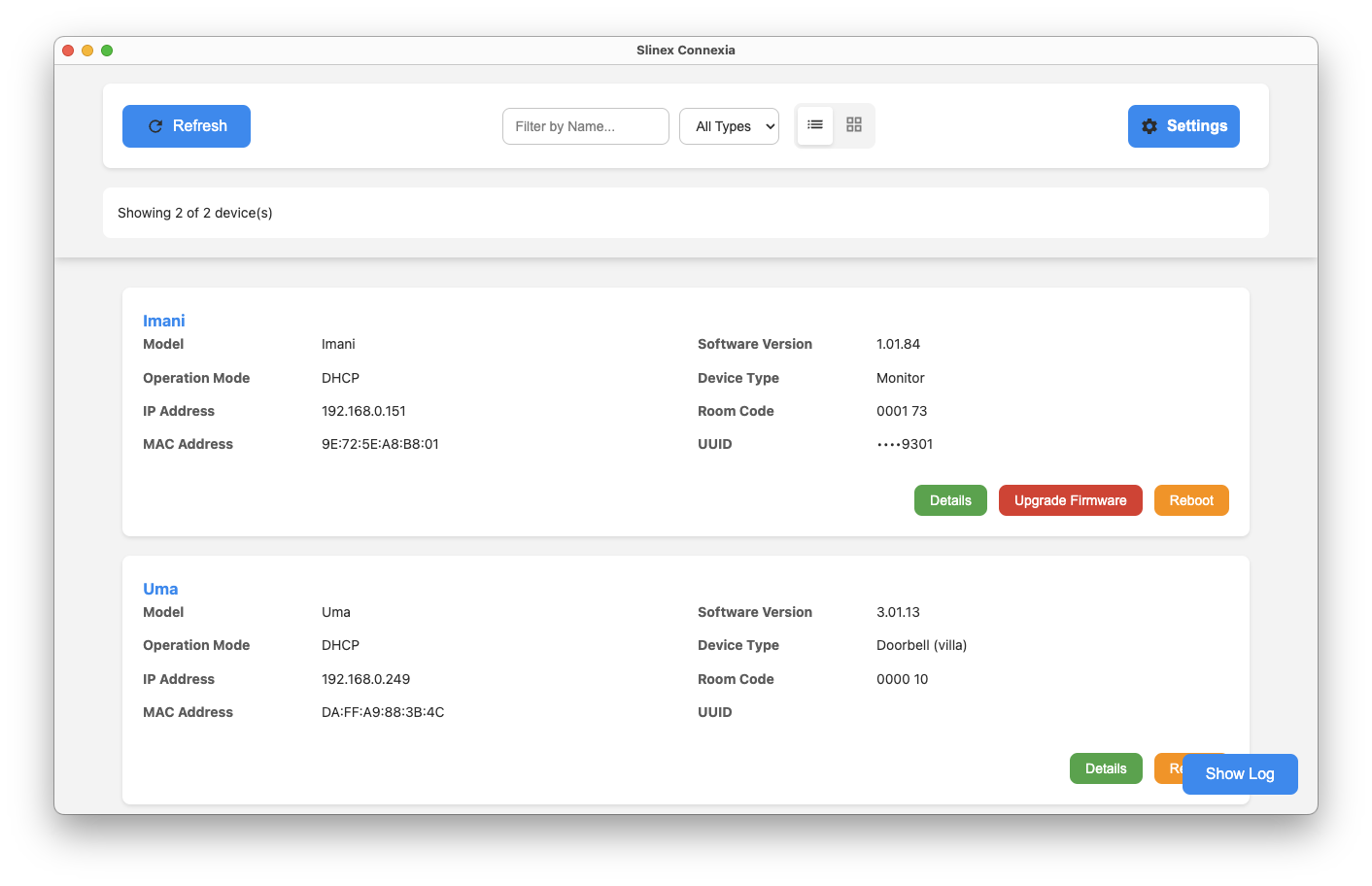Upgrade Firmware on the Imani device
Image resolution: width=1372 pixels, height=886 pixels.
1071,500
